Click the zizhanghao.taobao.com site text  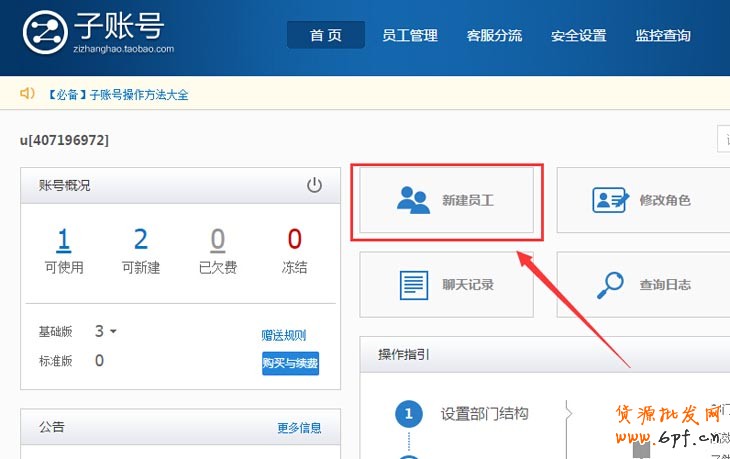123,49
